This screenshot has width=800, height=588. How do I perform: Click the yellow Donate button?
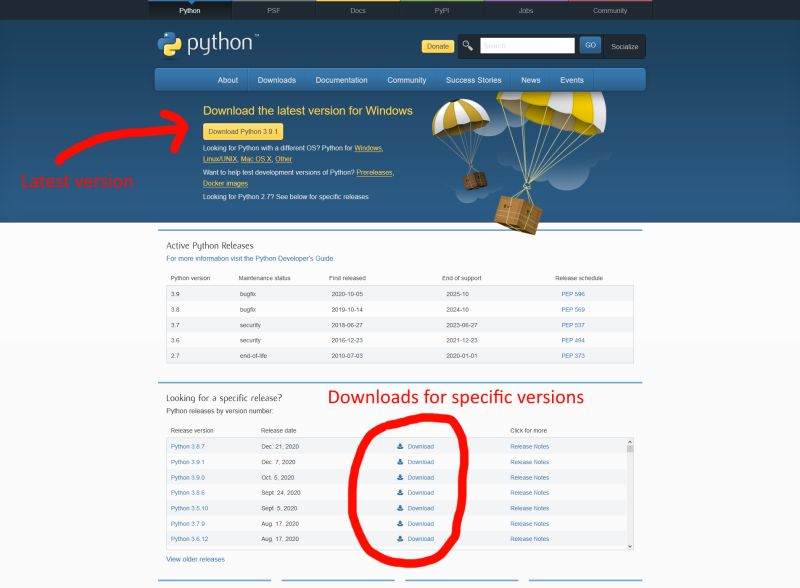(x=437, y=46)
